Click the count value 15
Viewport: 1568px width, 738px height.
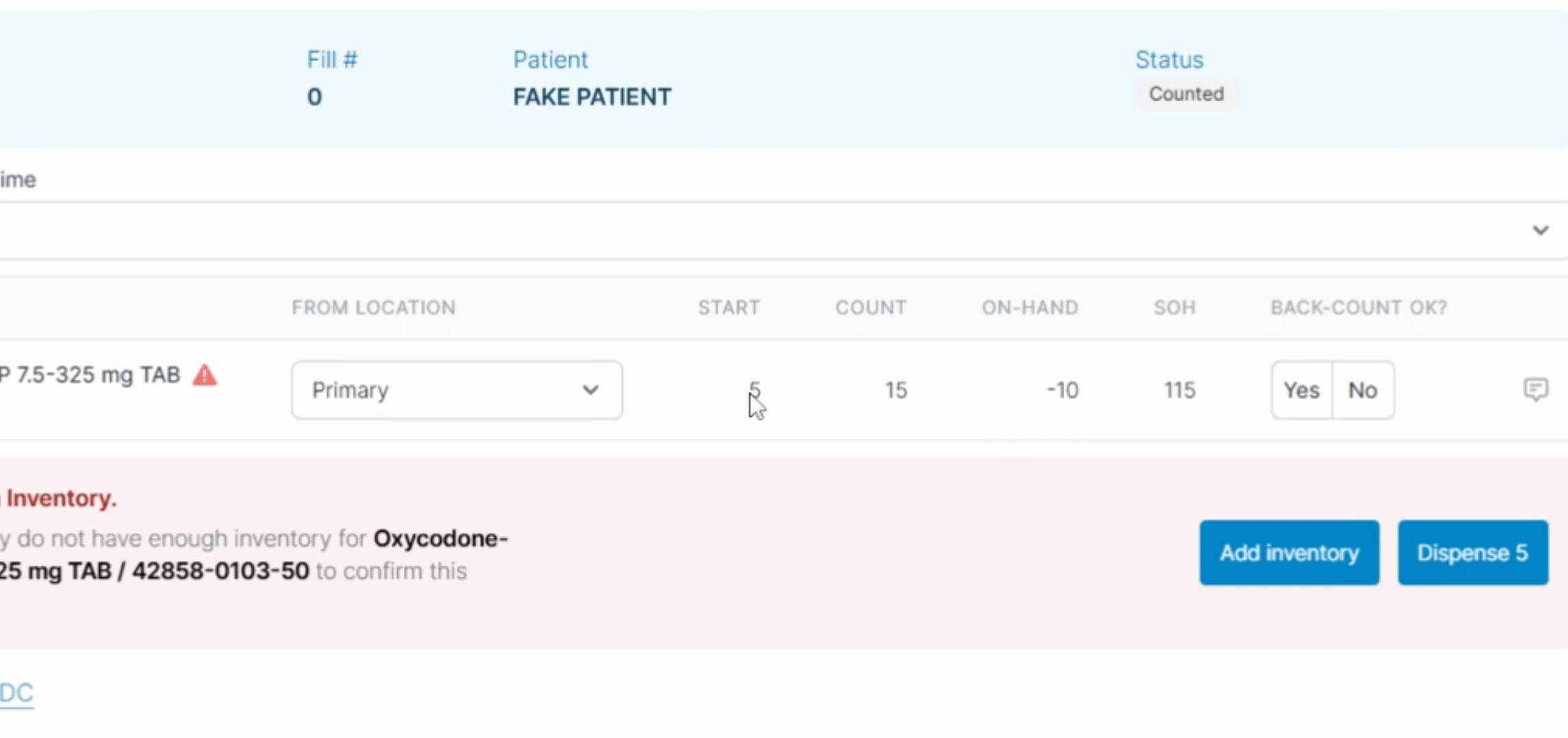(896, 390)
